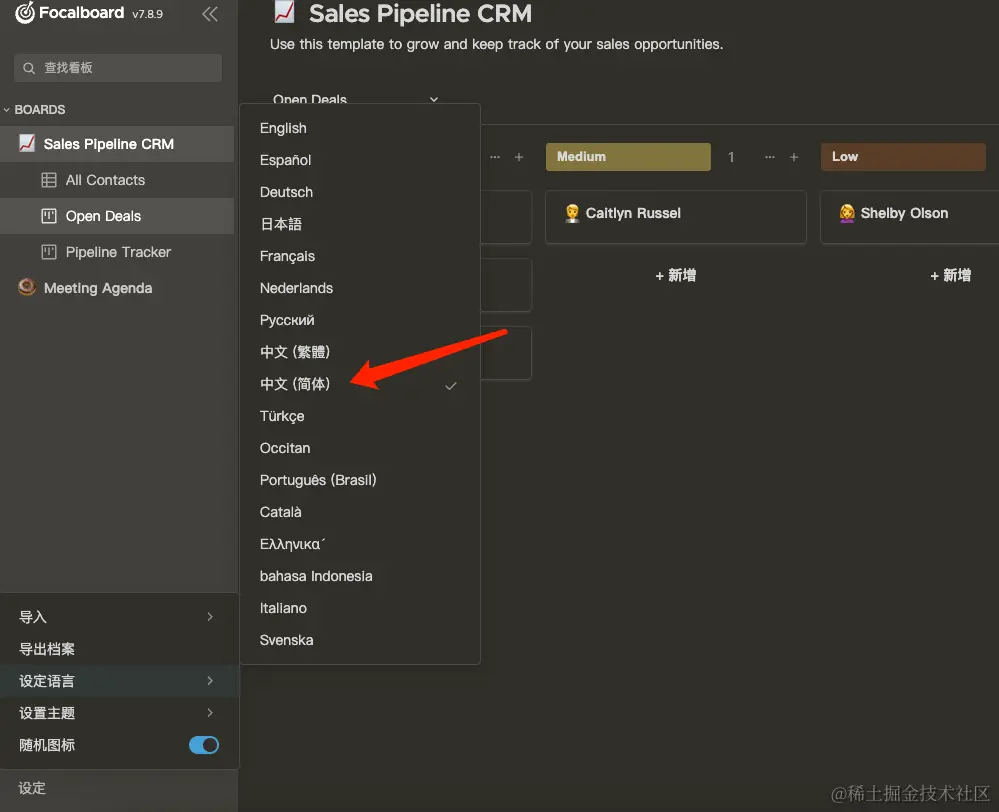Select 日本語 language
This screenshot has width=999, height=812.
coord(360,224)
